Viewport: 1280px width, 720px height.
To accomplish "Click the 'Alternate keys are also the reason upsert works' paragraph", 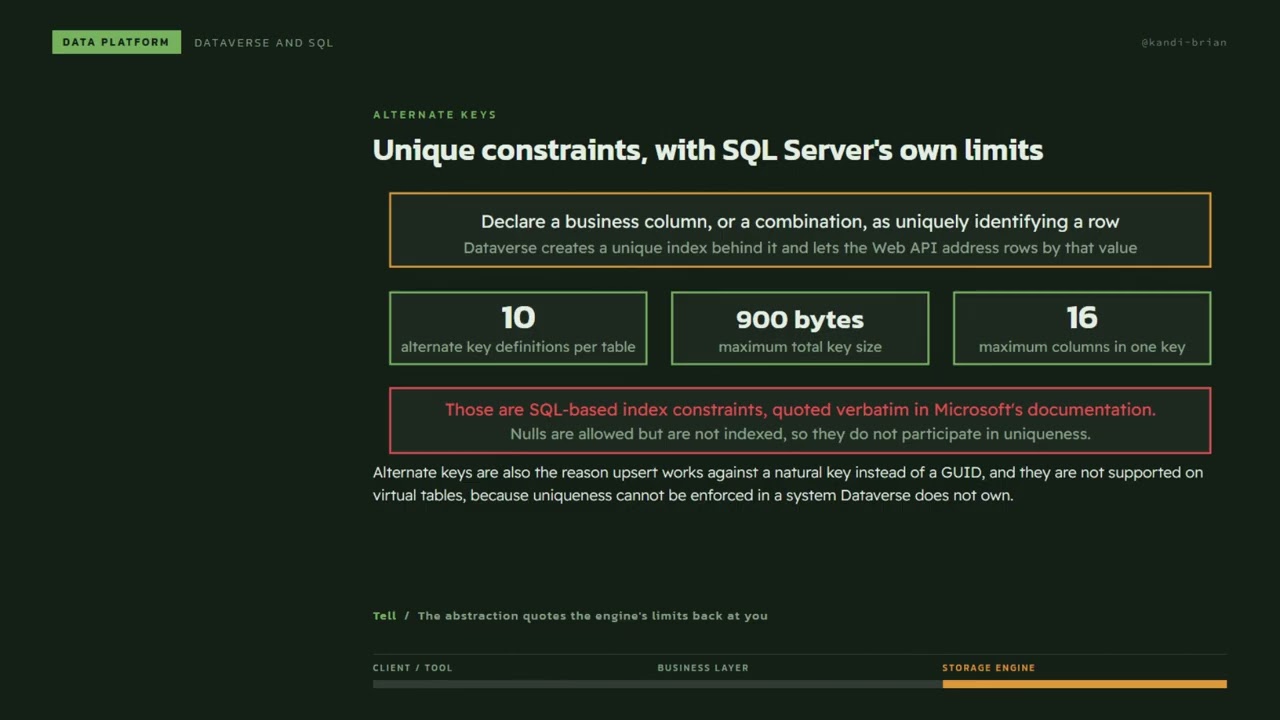I will [788, 484].
